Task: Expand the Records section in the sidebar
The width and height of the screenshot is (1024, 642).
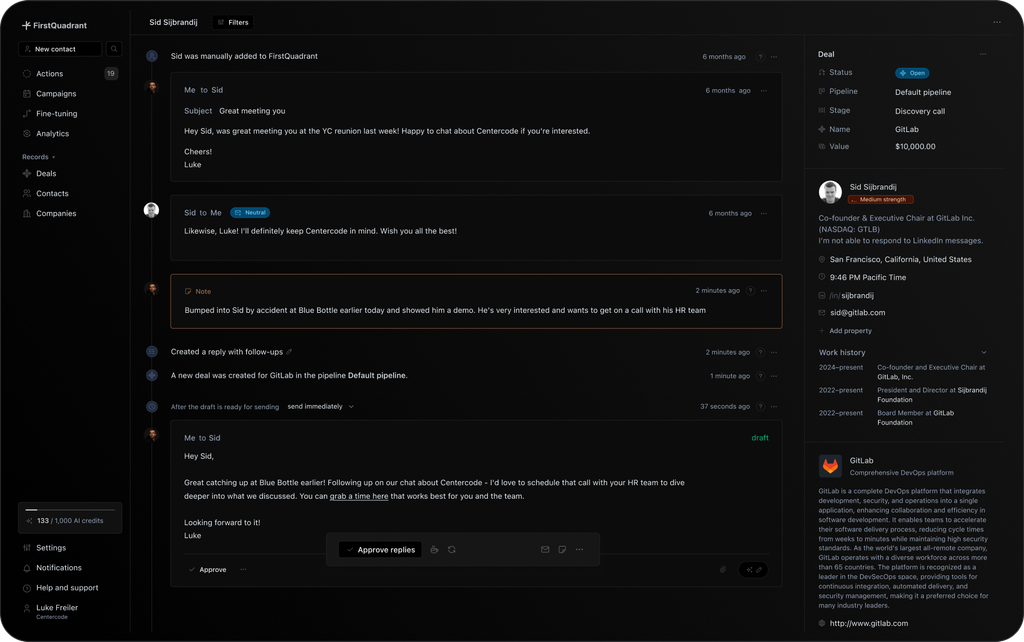Action: click(39, 157)
